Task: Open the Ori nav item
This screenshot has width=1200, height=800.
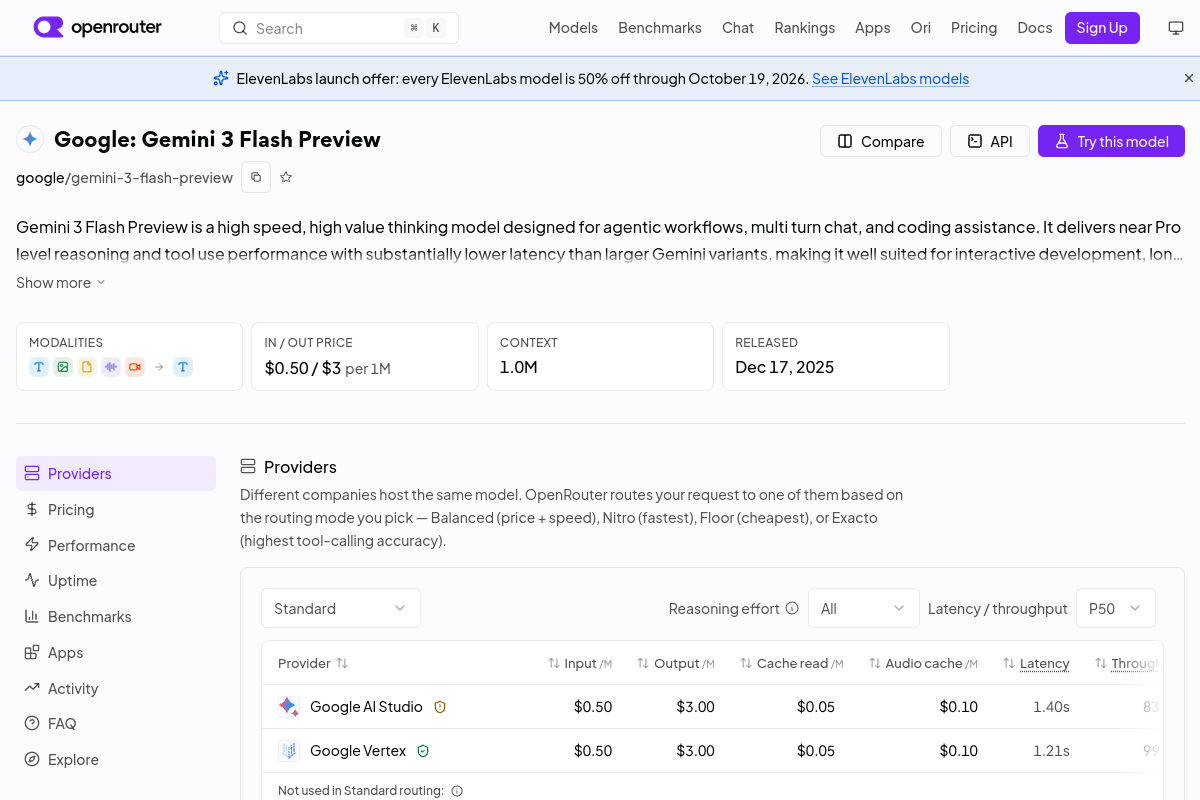Action: tap(921, 28)
